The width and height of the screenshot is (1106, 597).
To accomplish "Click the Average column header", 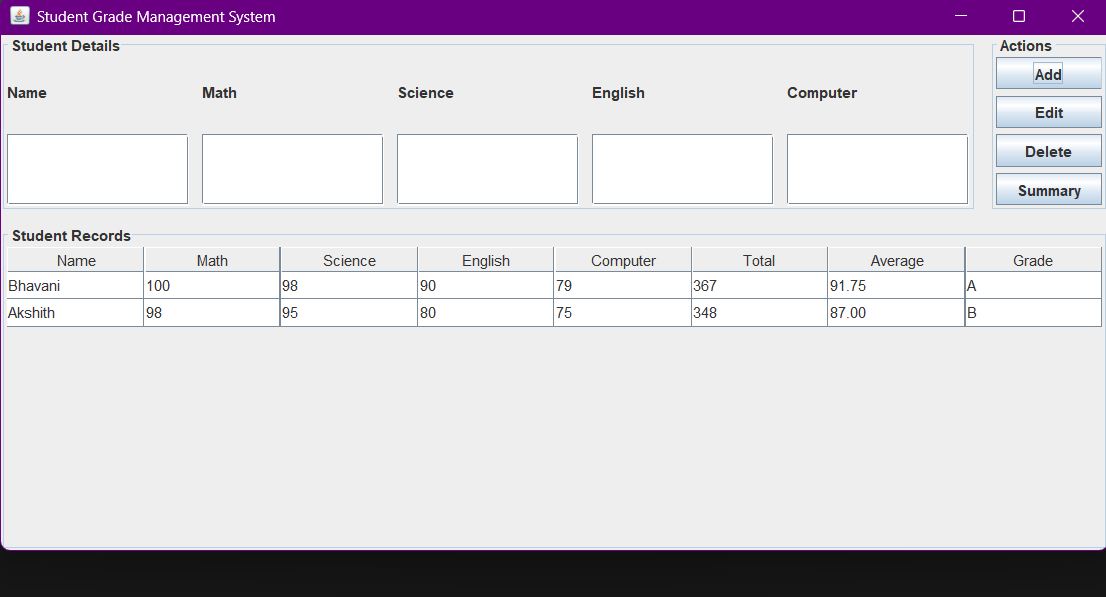I will (x=897, y=261).
